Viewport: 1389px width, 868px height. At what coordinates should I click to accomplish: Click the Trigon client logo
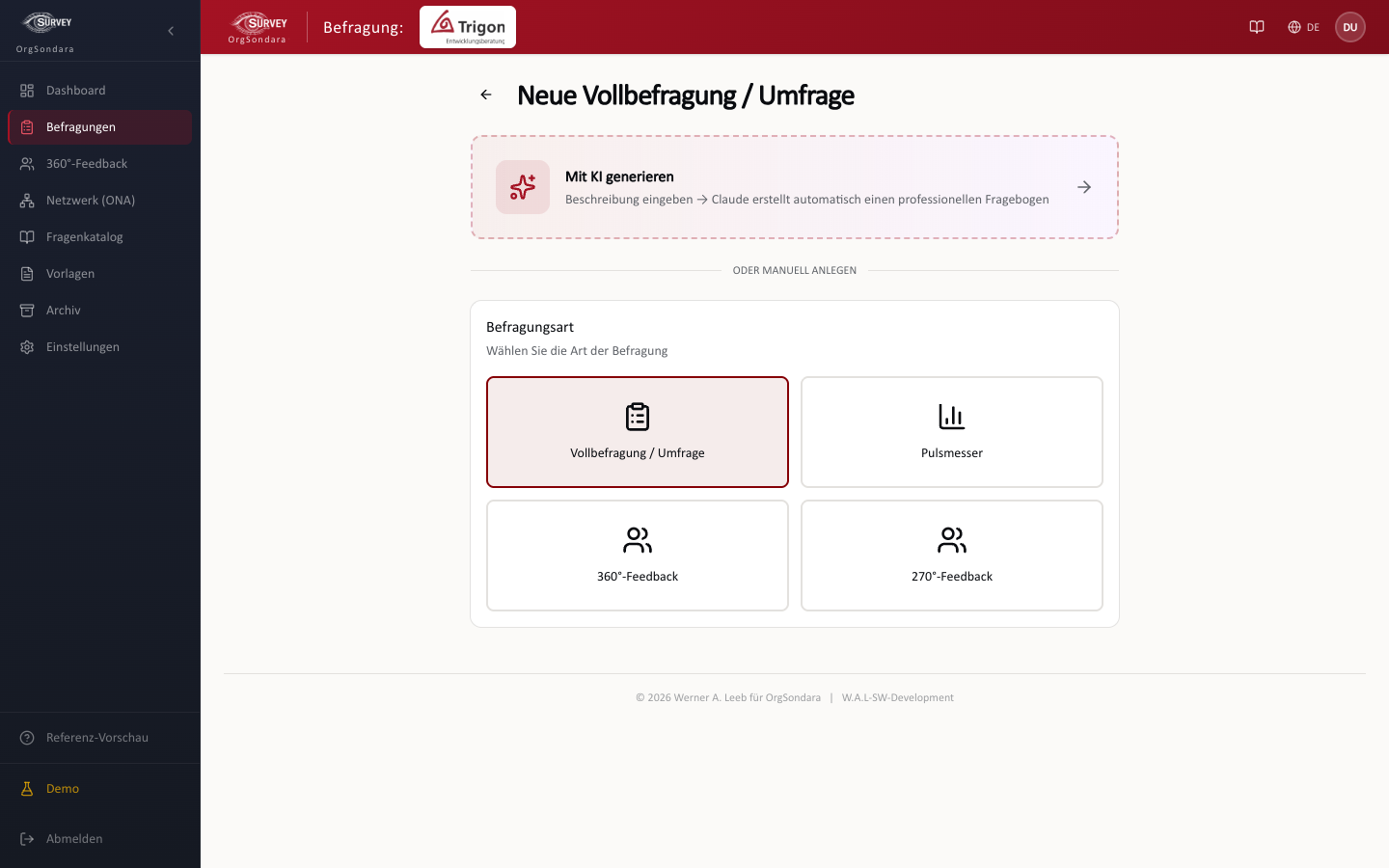coord(468,27)
